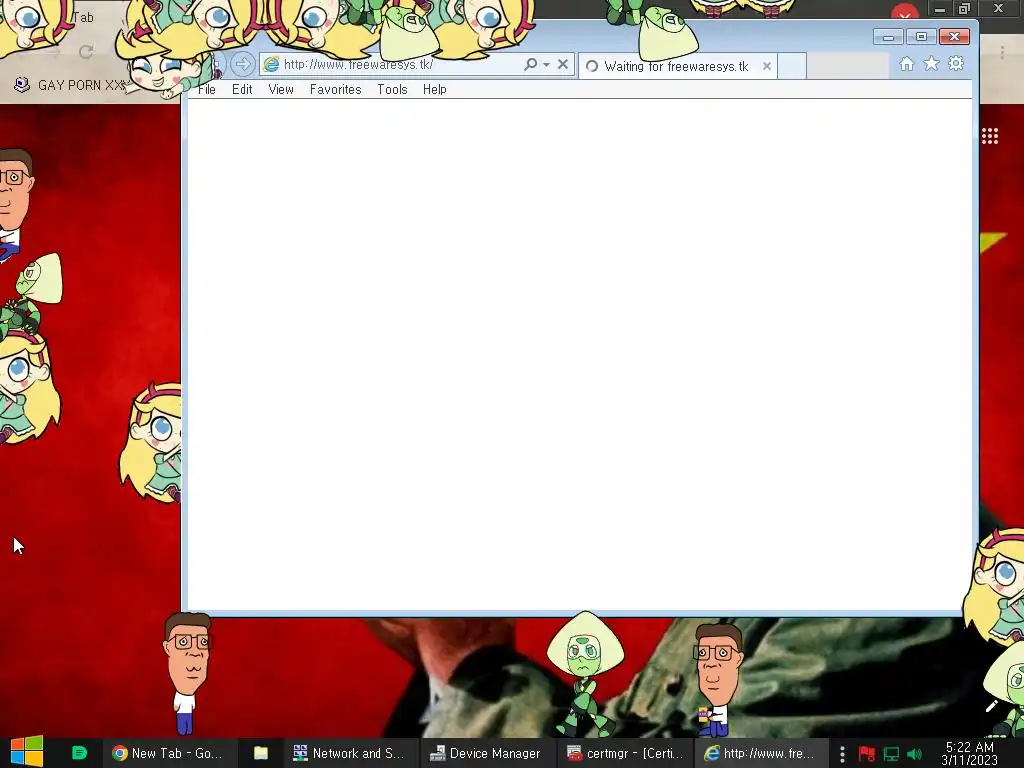The image size is (1024, 768).
Task: Open the Edit menu
Action: pos(242,89)
